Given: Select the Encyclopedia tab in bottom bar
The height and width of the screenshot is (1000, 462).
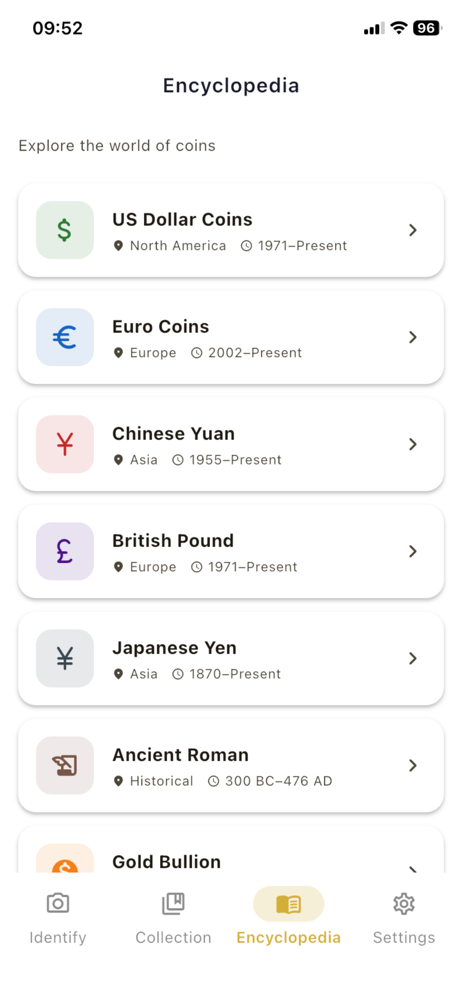Looking at the screenshot, I should [288, 916].
